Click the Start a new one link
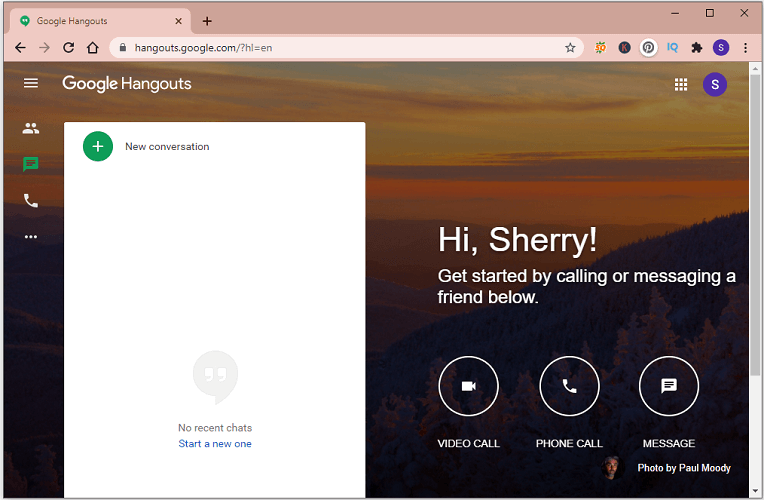The width and height of the screenshot is (764, 500). [215, 443]
